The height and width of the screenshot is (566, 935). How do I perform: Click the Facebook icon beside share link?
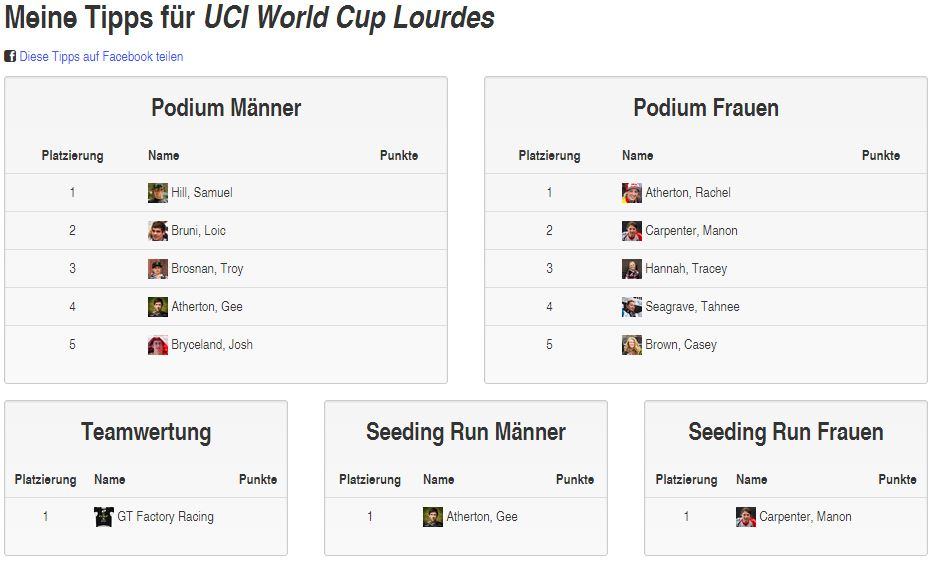click(10, 57)
